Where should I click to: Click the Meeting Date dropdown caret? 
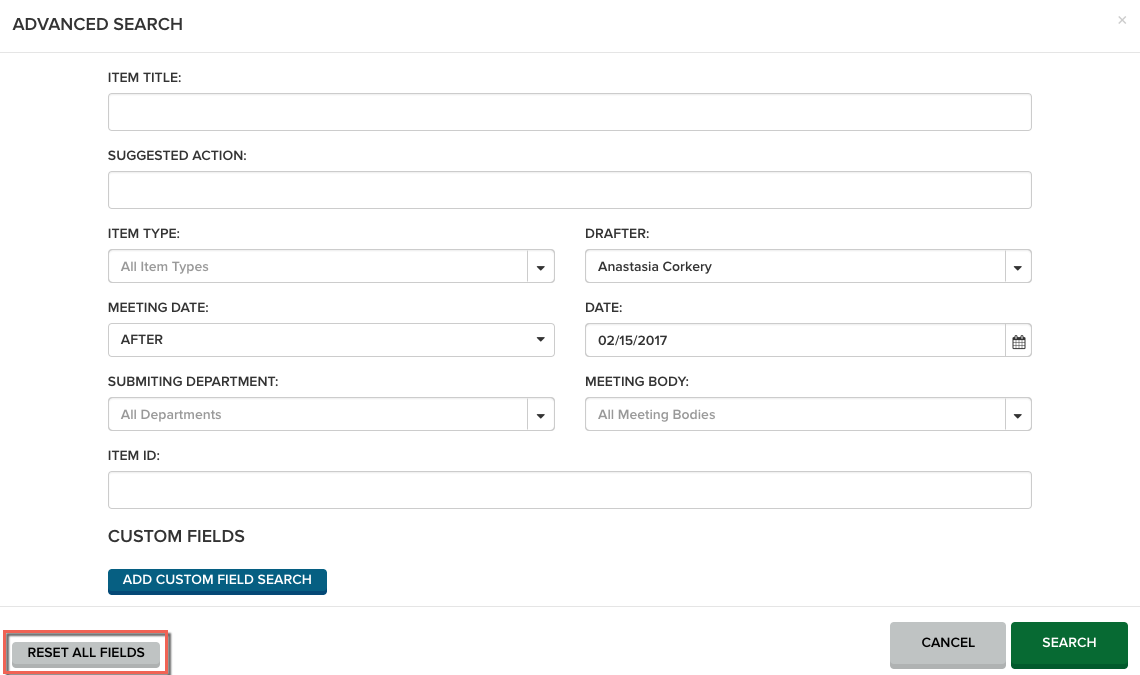point(541,340)
